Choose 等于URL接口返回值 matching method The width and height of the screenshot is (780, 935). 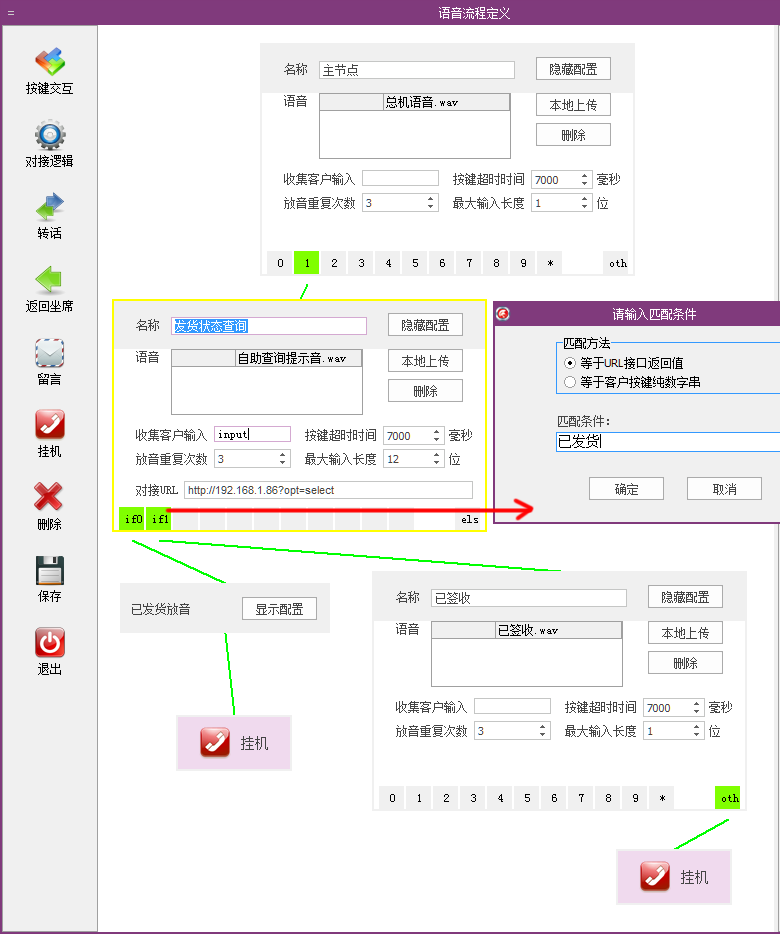[623, 363]
